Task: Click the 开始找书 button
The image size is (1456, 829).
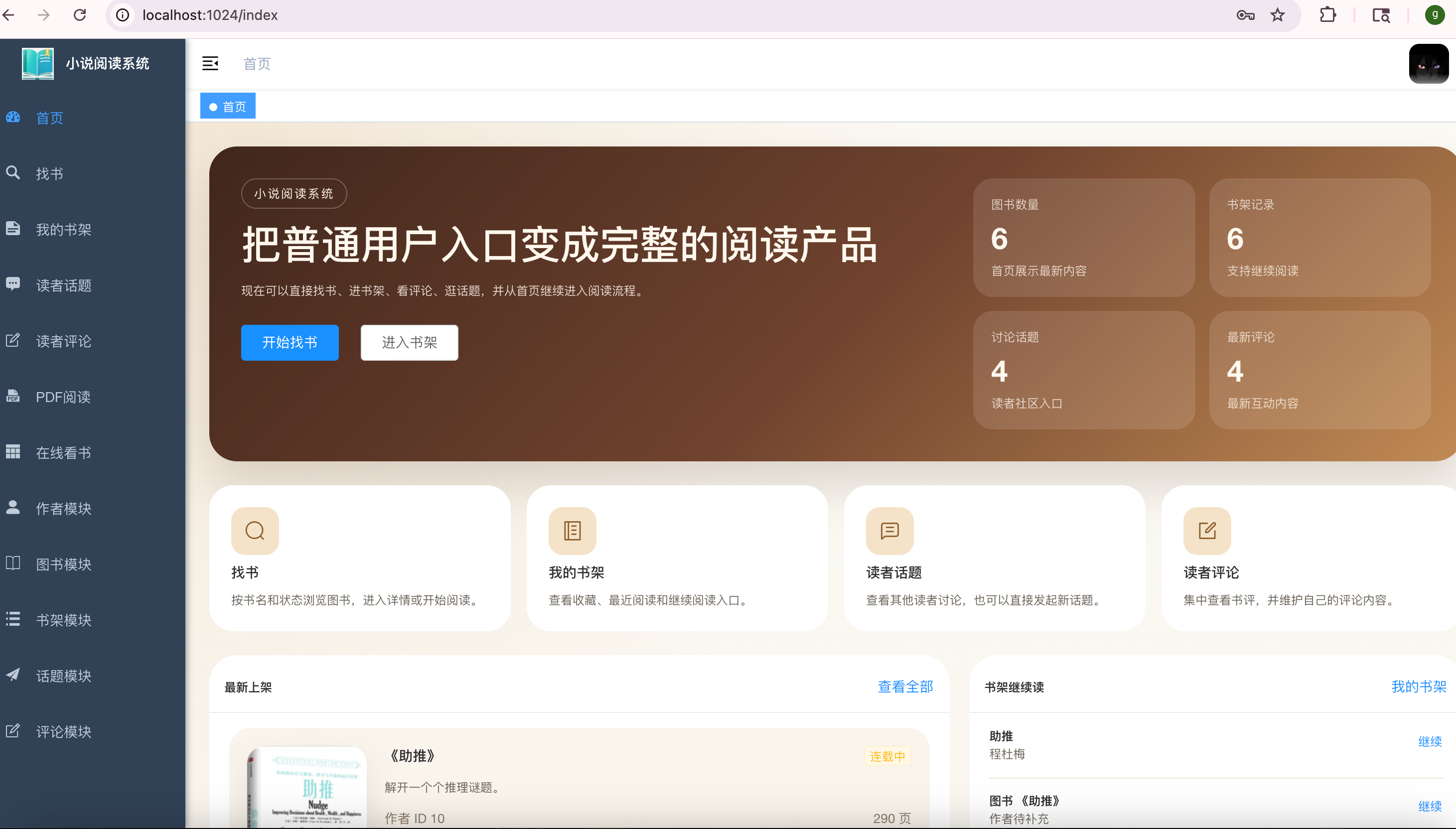Action: click(290, 342)
